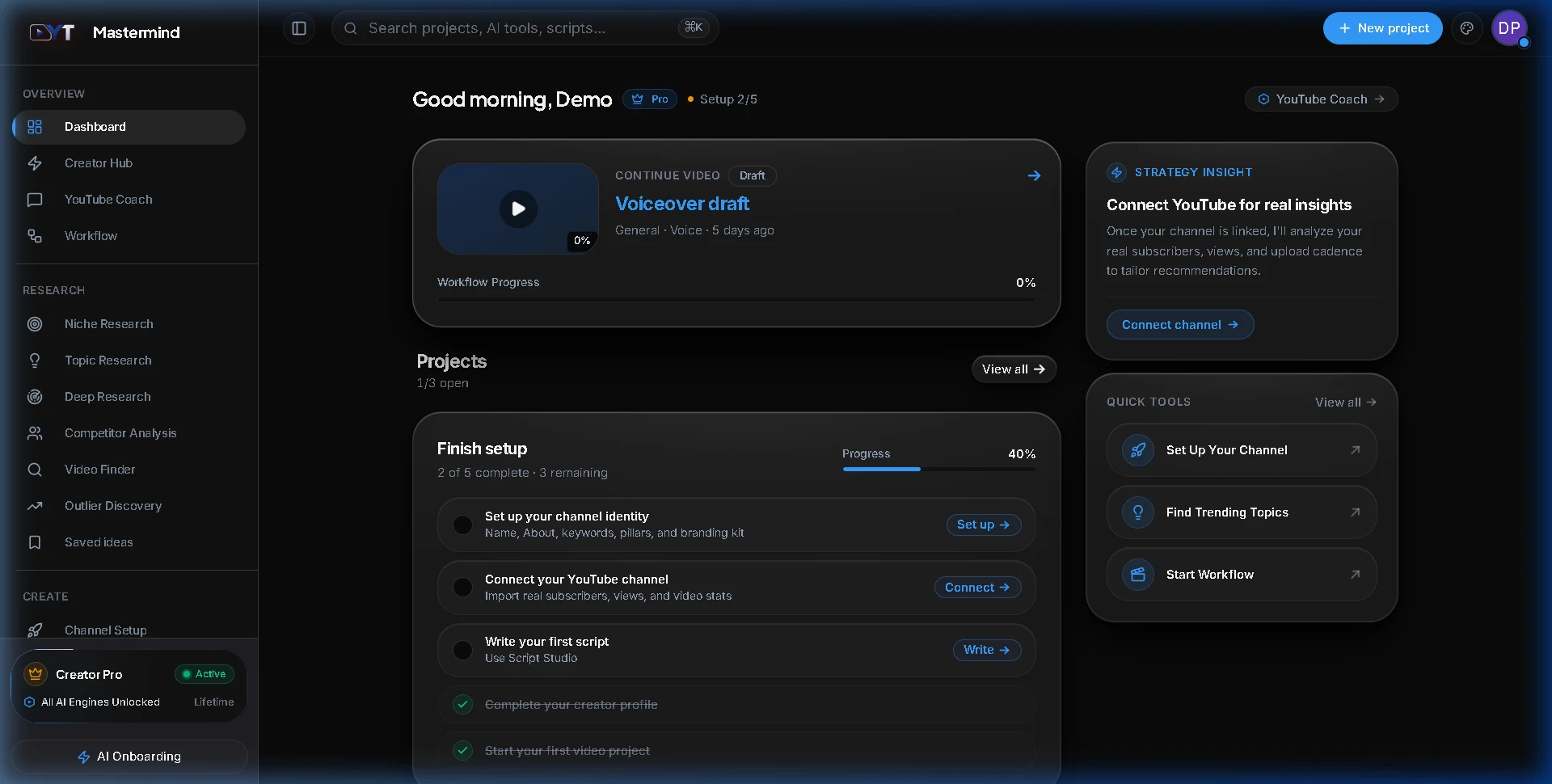The width and height of the screenshot is (1552, 784).
Task: Select Channel Setup under Create
Action: click(x=129, y=630)
